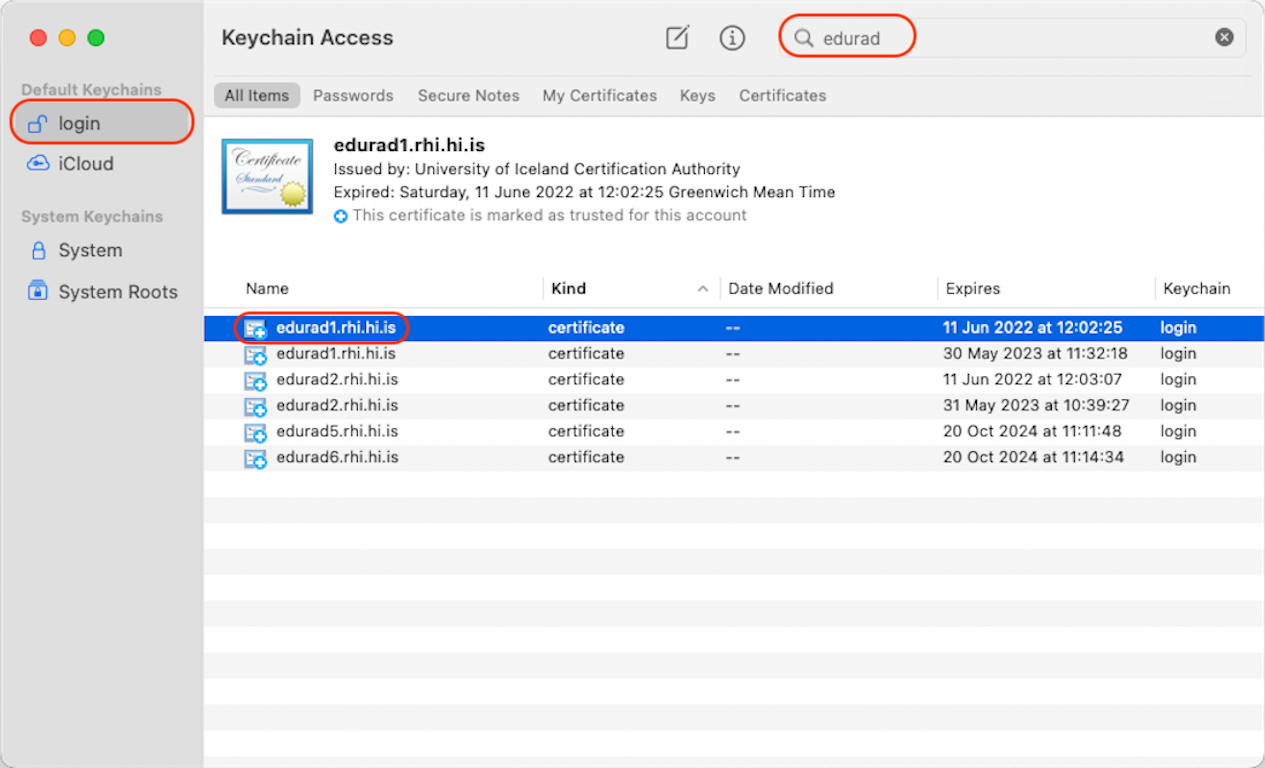Click the Expired Saturday 11 June 2022 text
Viewport: 1265px width, 768px height.
[x=584, y=193]
